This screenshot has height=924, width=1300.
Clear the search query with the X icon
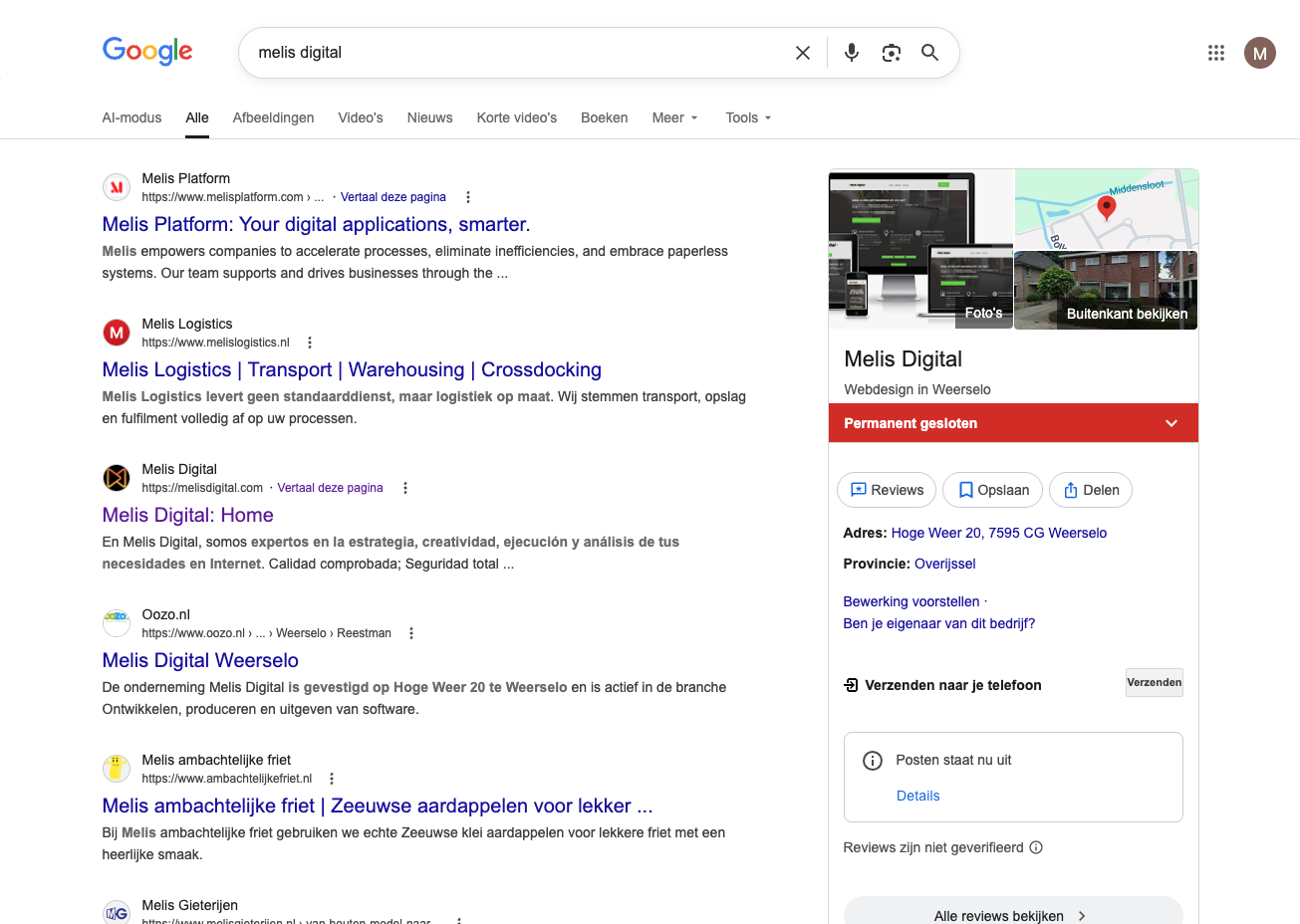(x=802, y=52)
